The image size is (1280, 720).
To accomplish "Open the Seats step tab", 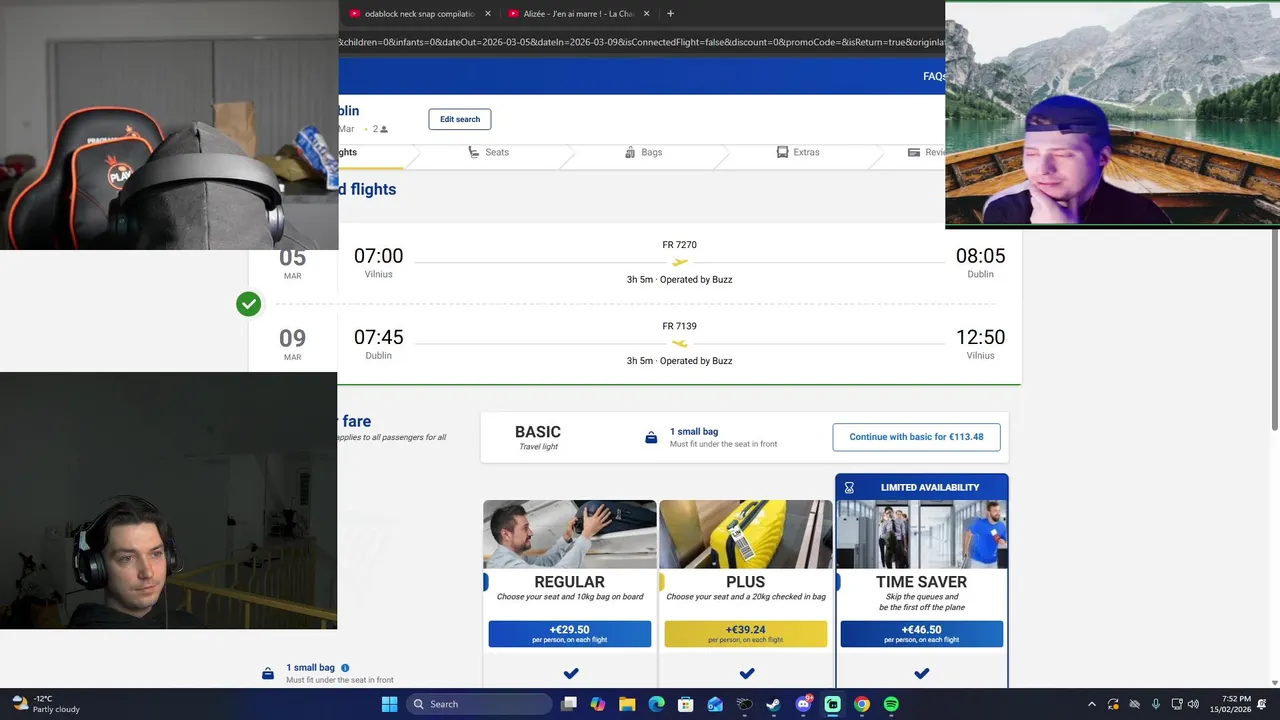I will (489, 152).
